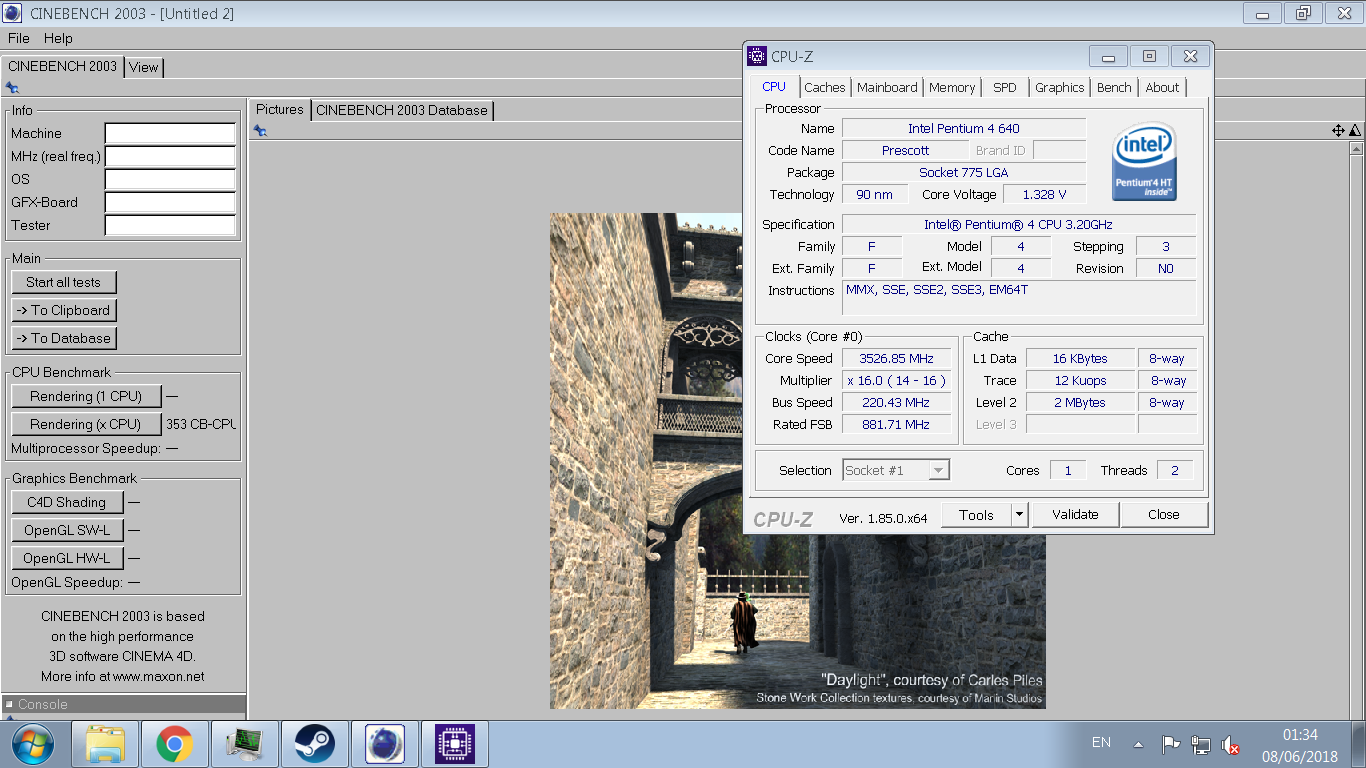Run Rendering (x CPU) benchmark

(x=86, y=424)
